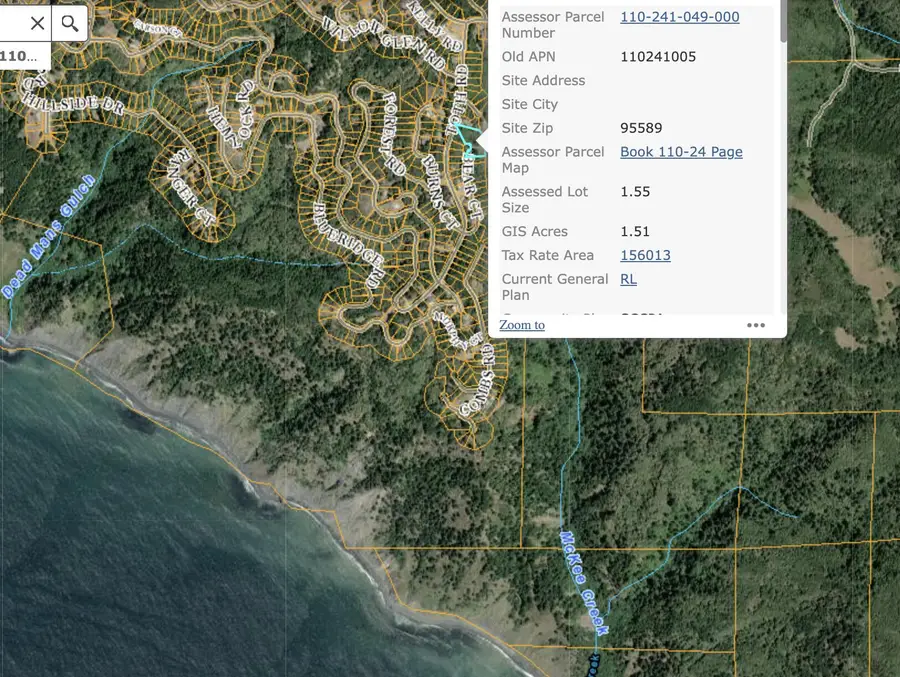
Task: Clear the search box with the X icon
Action: click(37, 23)
